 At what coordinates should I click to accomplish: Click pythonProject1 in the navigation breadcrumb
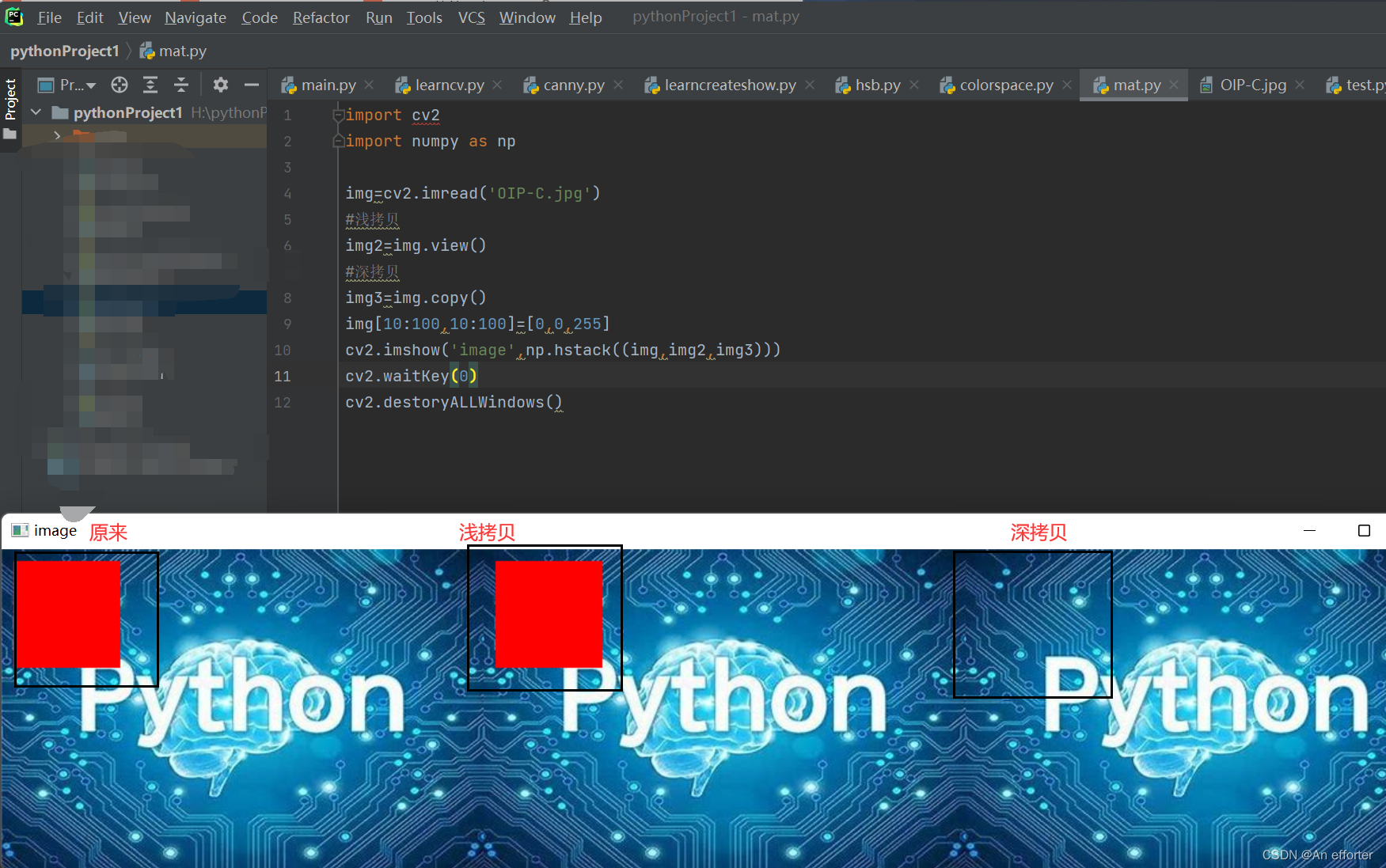tap(65, 51)
